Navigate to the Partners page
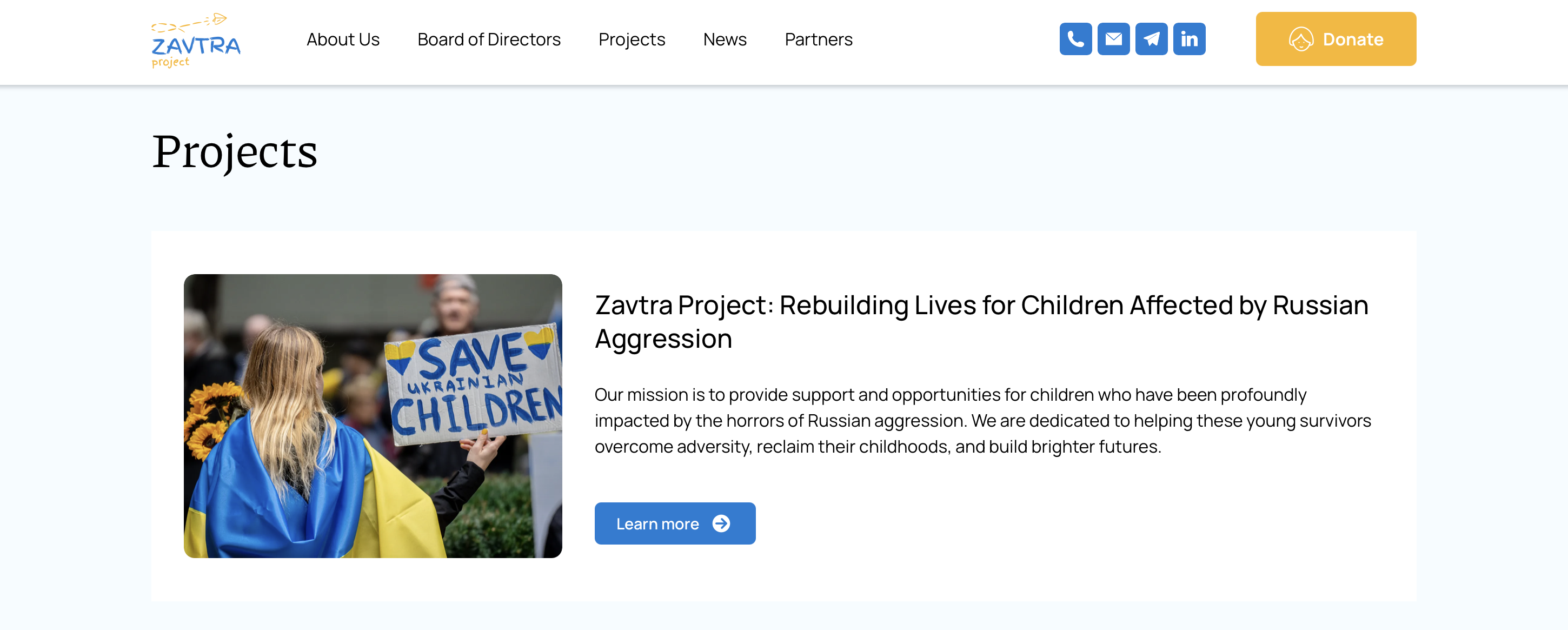Screen dimensions: 1568x630 point(818,39)
